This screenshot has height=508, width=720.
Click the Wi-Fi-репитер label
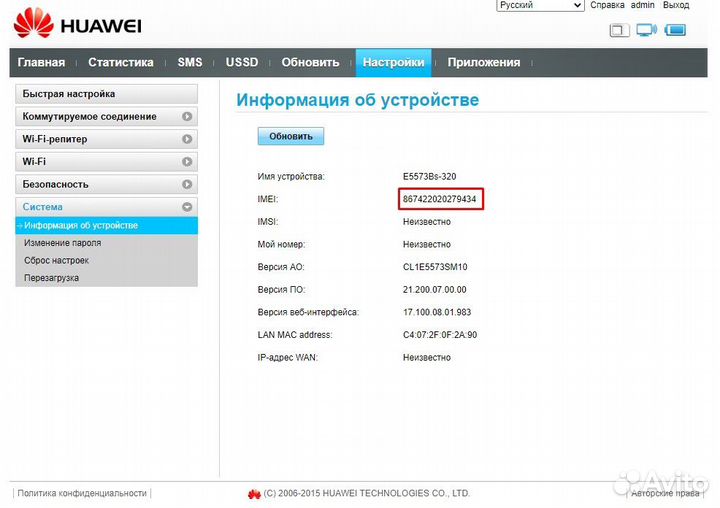coord(55,139)
